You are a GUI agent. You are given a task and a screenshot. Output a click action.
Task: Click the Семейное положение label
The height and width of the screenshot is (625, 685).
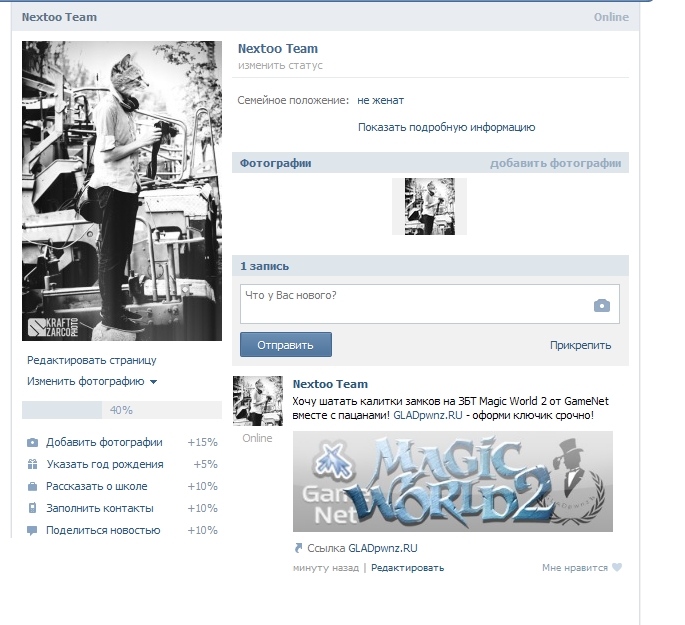293,100
